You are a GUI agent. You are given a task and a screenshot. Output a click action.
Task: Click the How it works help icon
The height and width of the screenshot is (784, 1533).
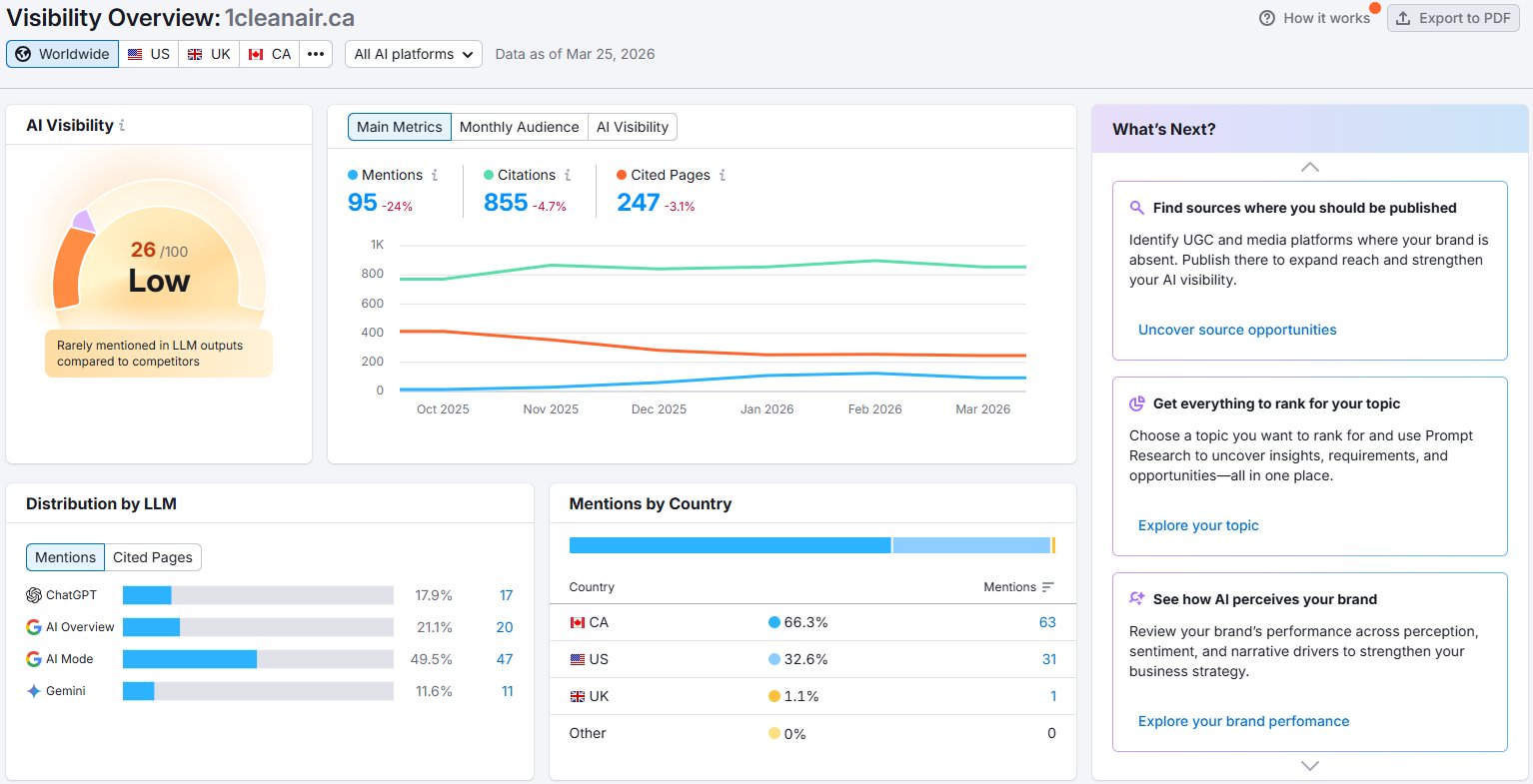[1267, 18]
